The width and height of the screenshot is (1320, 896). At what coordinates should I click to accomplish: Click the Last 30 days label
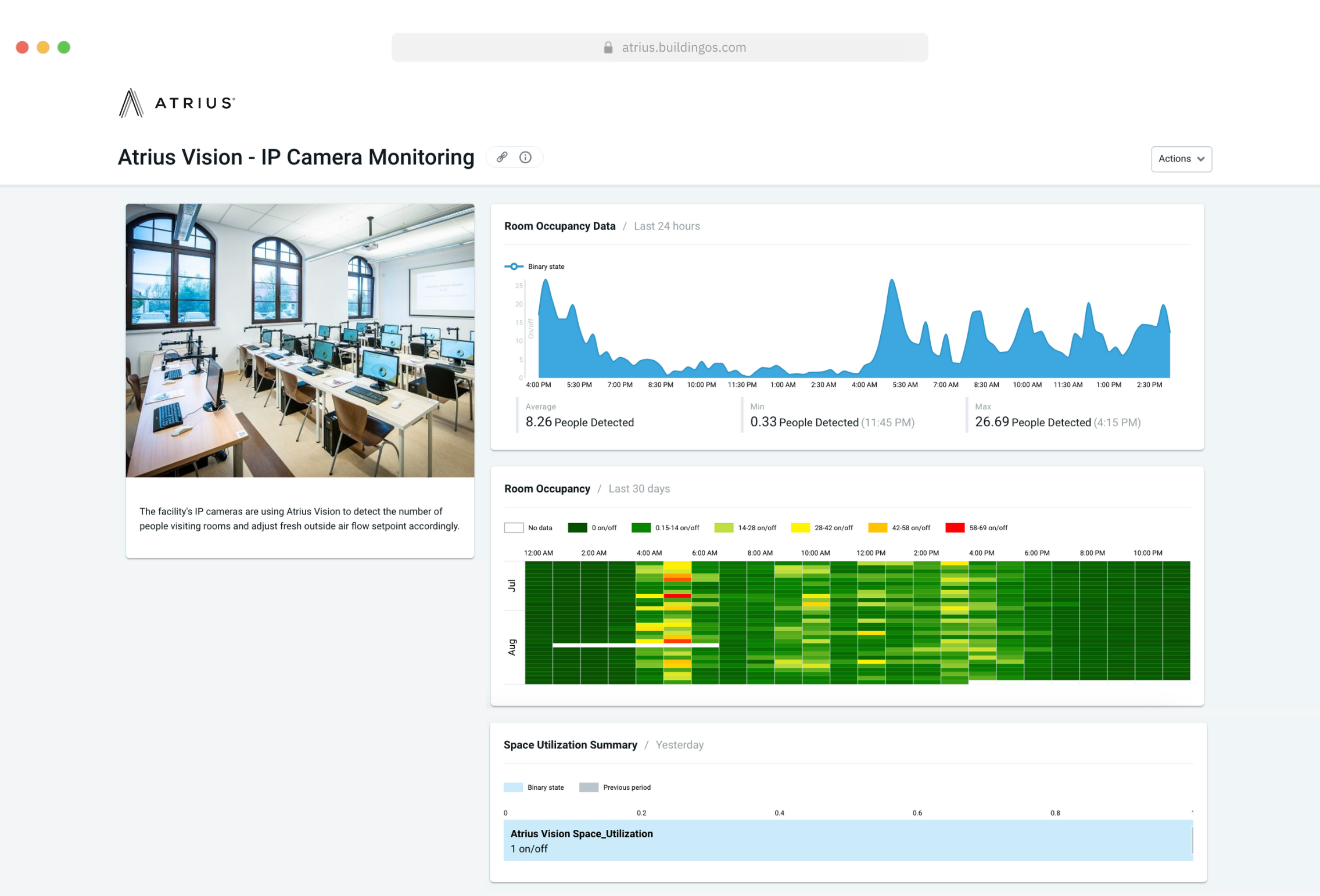coord(639,488)
